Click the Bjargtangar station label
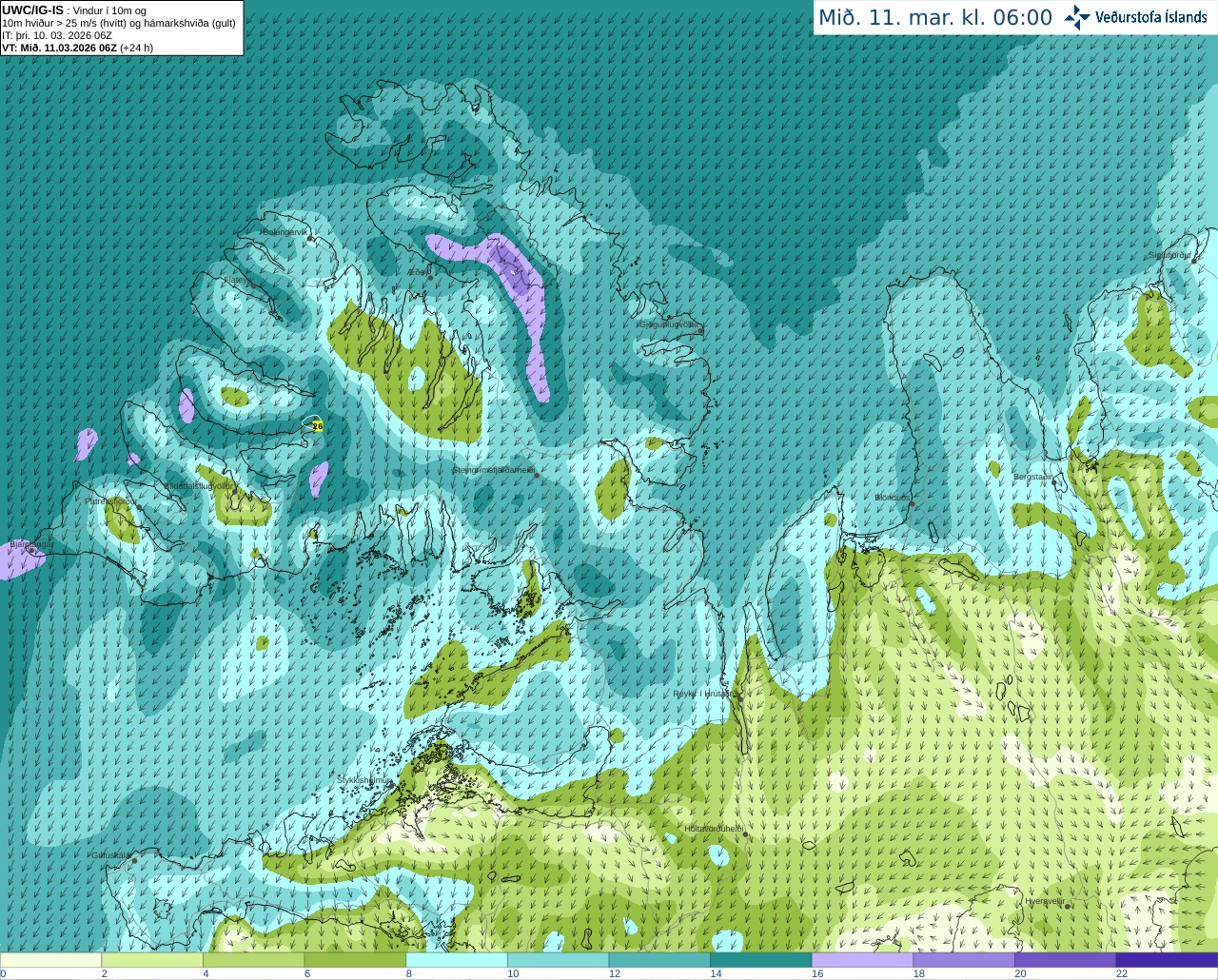The width and height of the screenshot is (1218, 980). click(31, 544)
